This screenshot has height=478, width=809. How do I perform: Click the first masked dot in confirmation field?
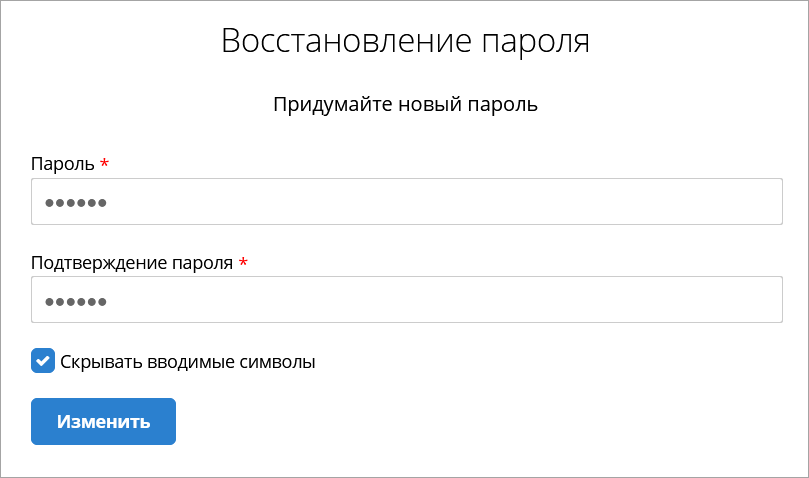tap(50, 301)
